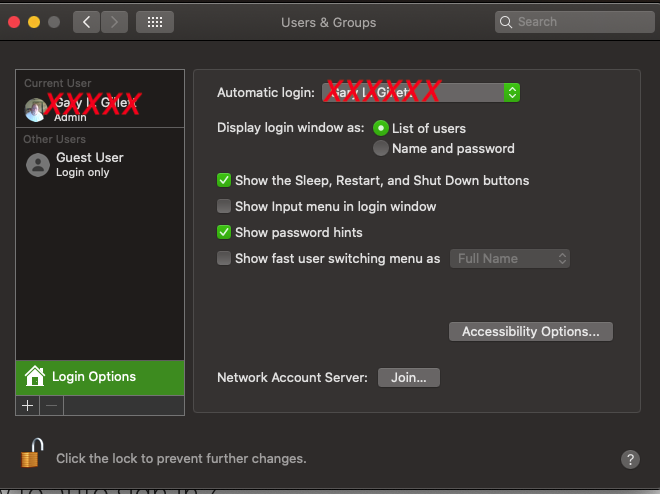Open the Full Name dropdown menu
Viewport: 660px width, 494px height.
click(x=510, y=258)
